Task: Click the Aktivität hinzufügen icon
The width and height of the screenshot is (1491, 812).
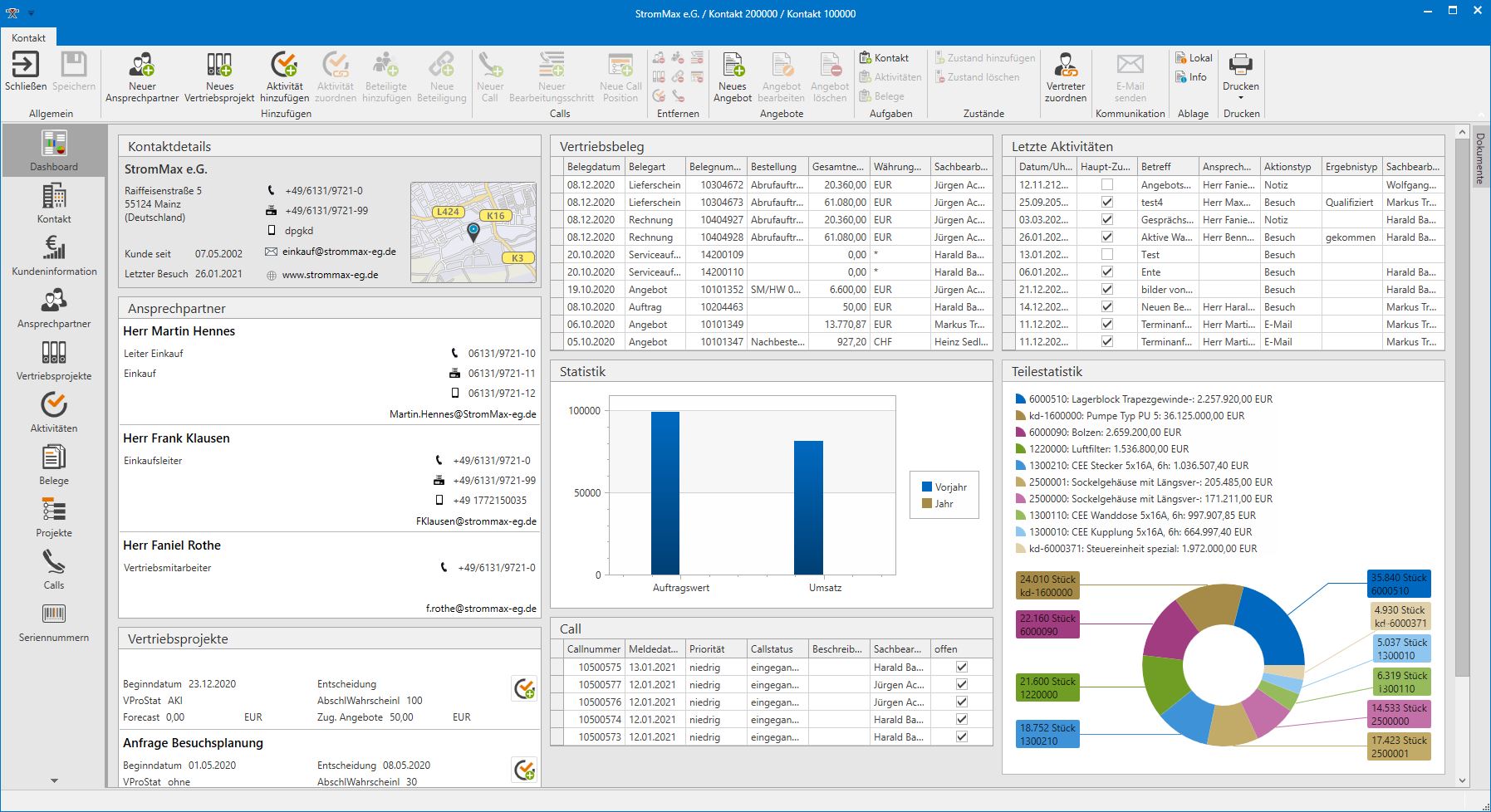Action: [x=285, y=77]
